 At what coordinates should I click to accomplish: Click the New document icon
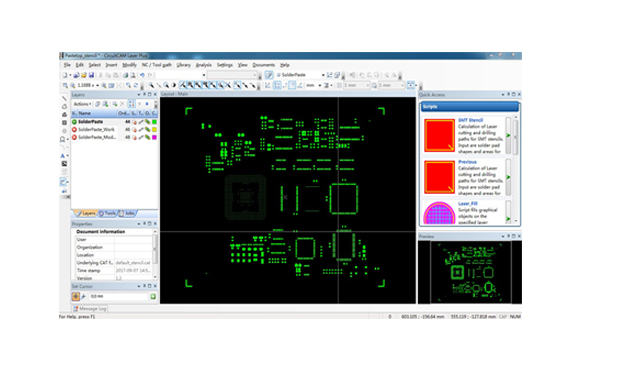(65, 75)
